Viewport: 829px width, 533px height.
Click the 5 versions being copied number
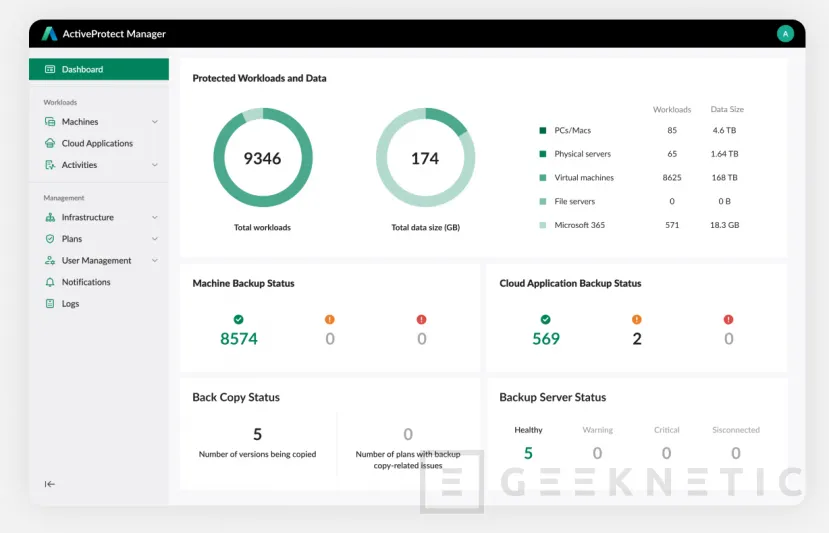[x=257, y=435]
